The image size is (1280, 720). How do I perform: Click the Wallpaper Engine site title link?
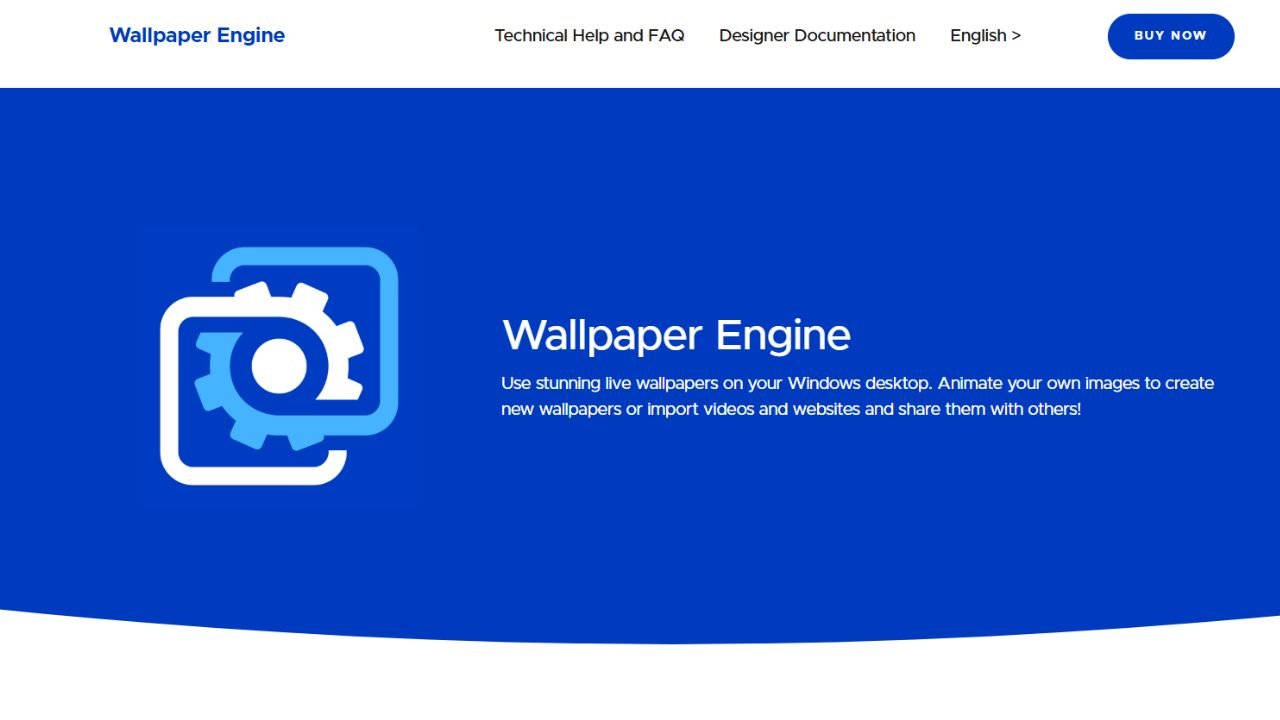197,35
